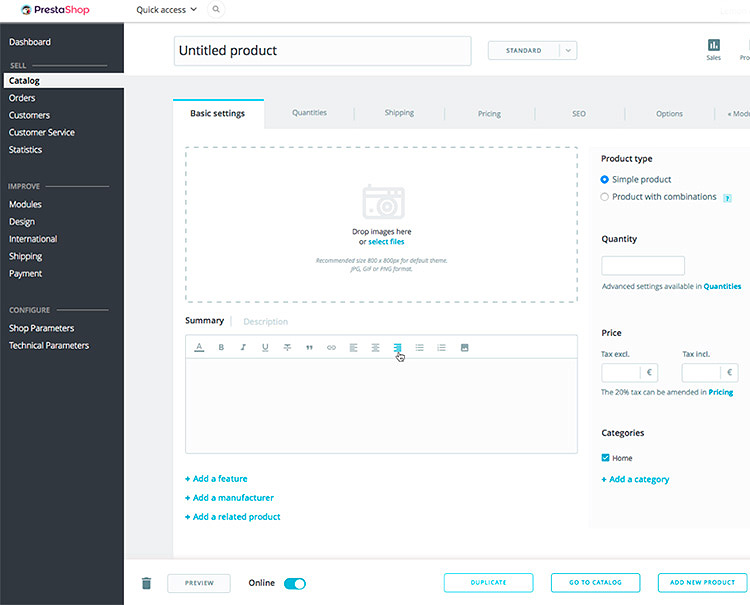Open the Sales statistics icon
750x605 pixels.
click(x=714, y=49)
